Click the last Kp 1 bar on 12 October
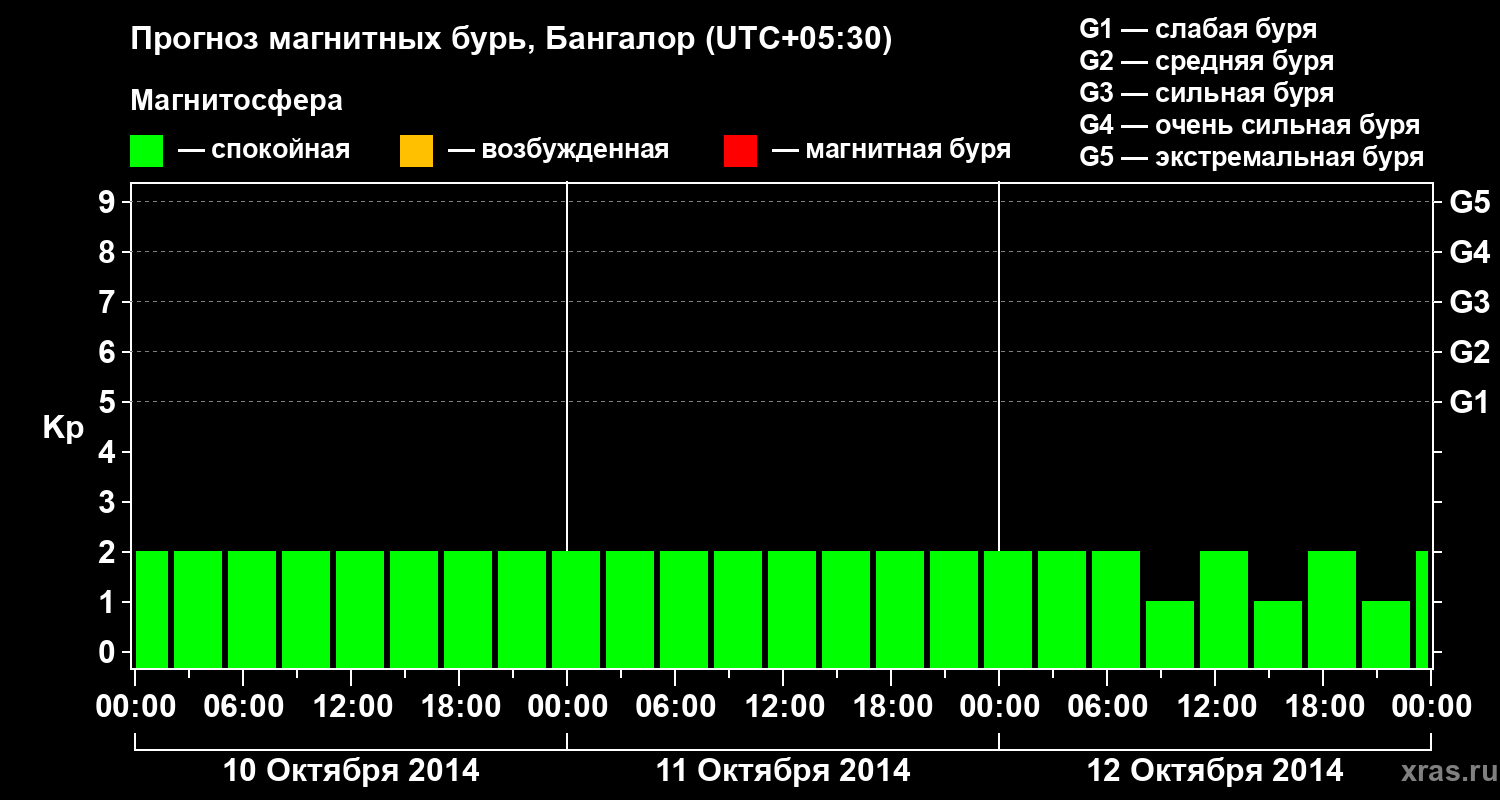This screenshot has width=1500, height=800. 1386,634
